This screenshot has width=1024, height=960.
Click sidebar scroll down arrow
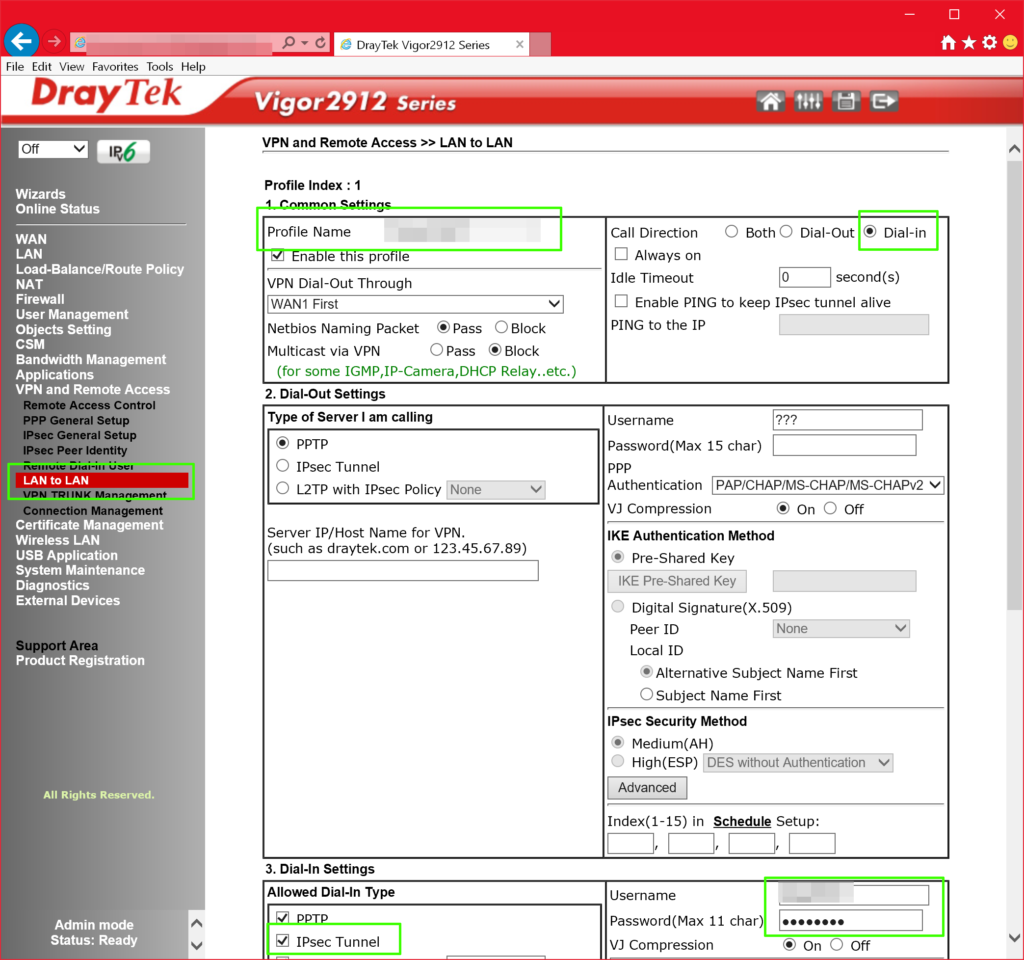(197, 946)
